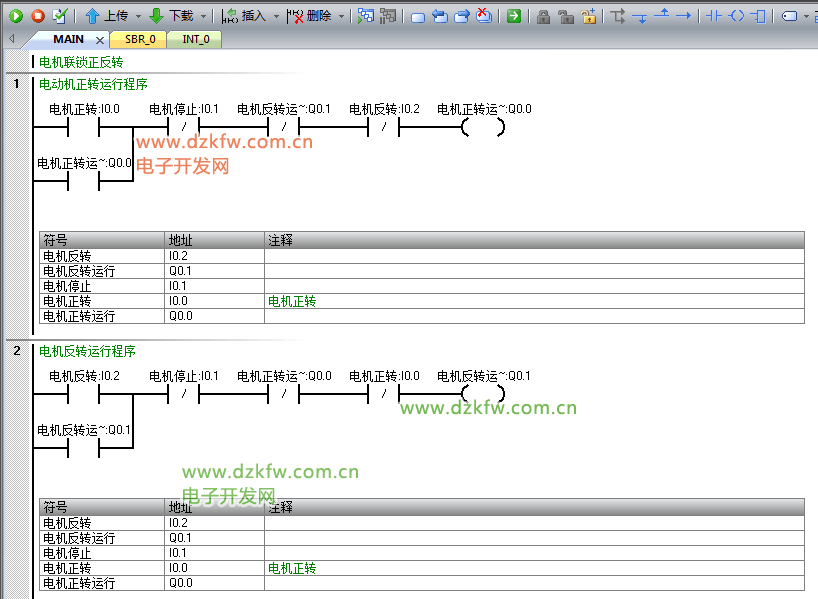Insert a contact from the toolbar
The height and width of the screenshot is (599, 818).
click(x=714, y=16)
